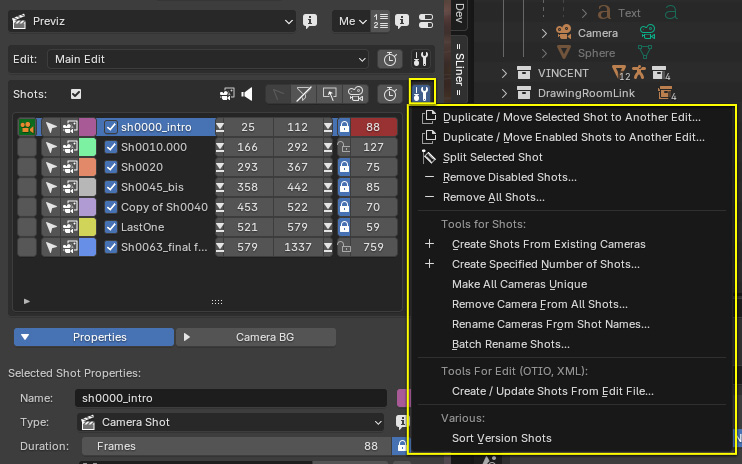Viewport: 742px width, 464px height.
Task: Uncheck the Sh0010.000 shot checkbox
Action: pyautogui.click(x=111, y=147)
